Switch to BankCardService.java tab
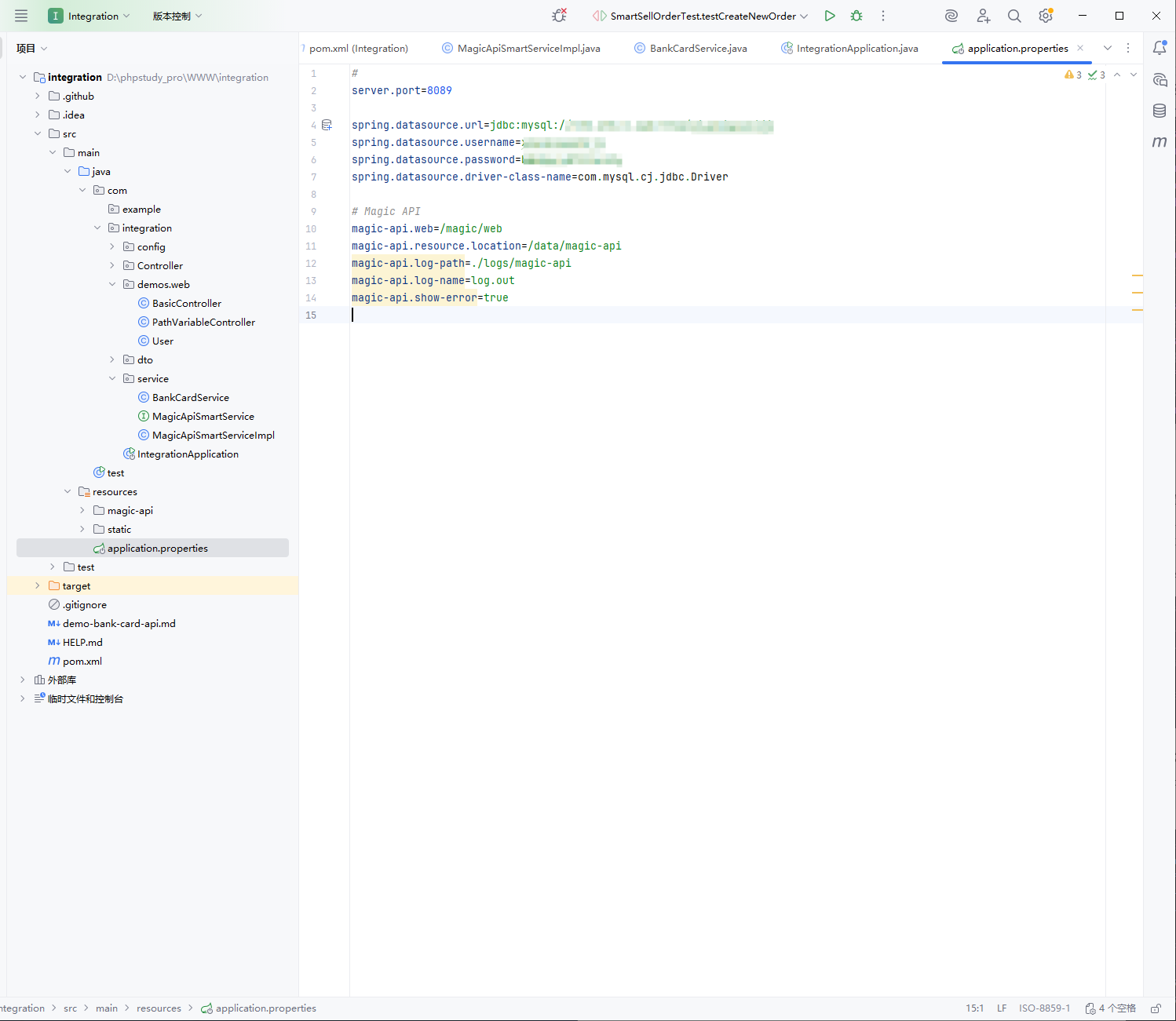 [x=691, y=48]
